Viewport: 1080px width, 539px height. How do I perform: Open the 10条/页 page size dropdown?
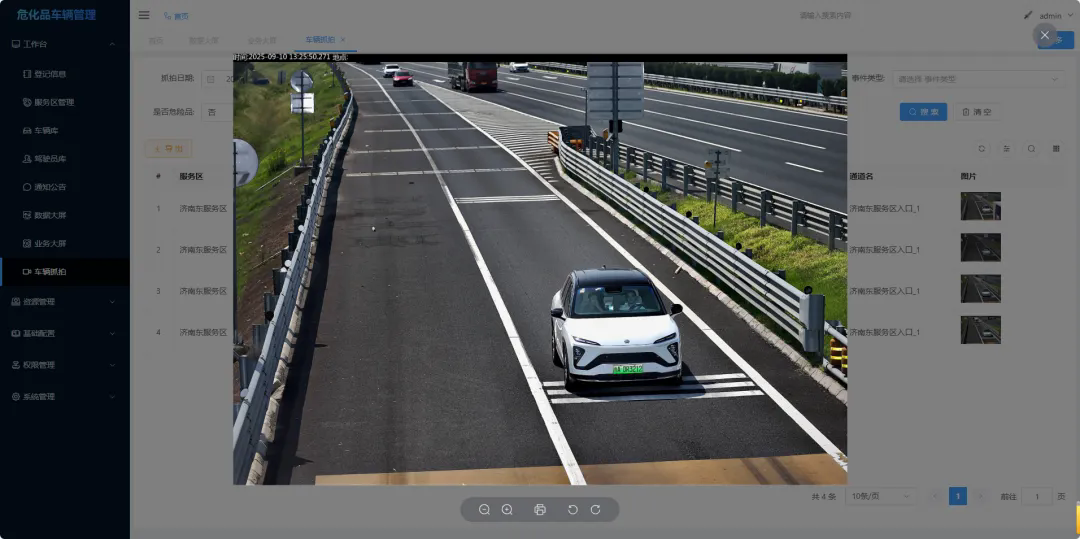pyautogui.click(x=881, y=496)
